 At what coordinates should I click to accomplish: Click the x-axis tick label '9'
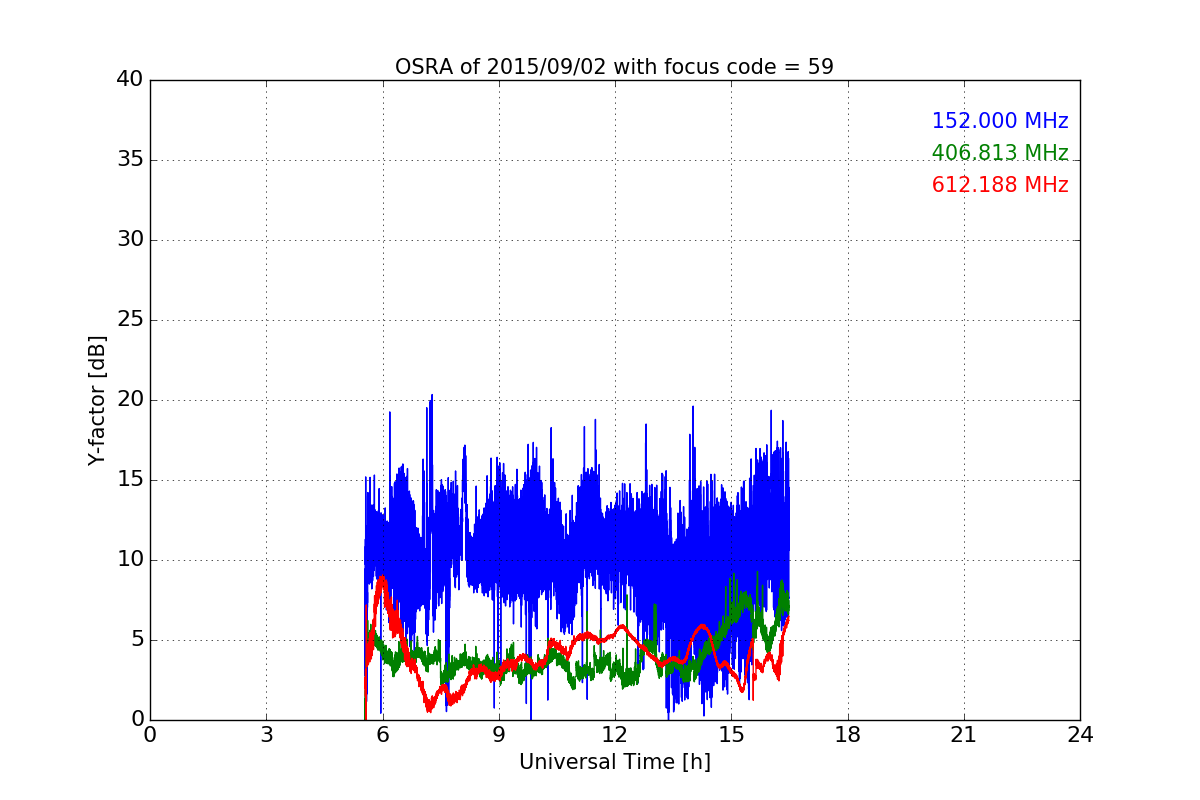(x=499, y=735)
